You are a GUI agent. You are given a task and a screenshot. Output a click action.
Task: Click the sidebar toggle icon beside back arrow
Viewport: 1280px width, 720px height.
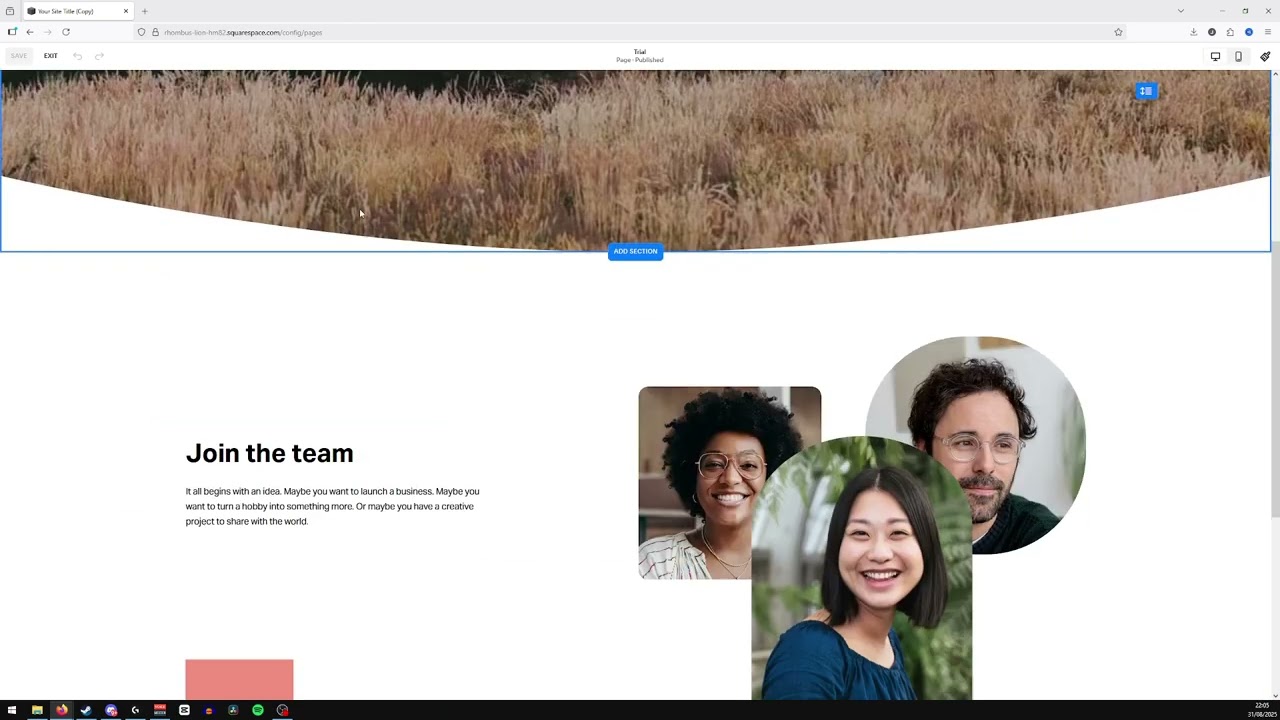pyautogui.click(x=12, y=32)
